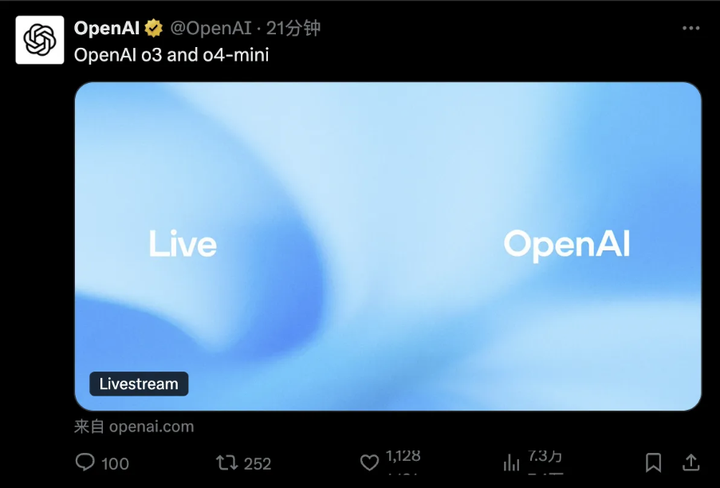This screenshot has height=488, width=720.
Task: Click the Livestream badge on the card
Action: 139,384
